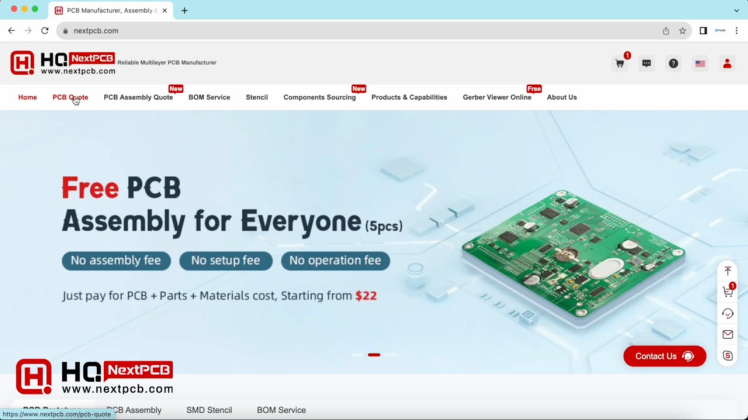Expand tab search chevron at top right

tap(737, 10)
